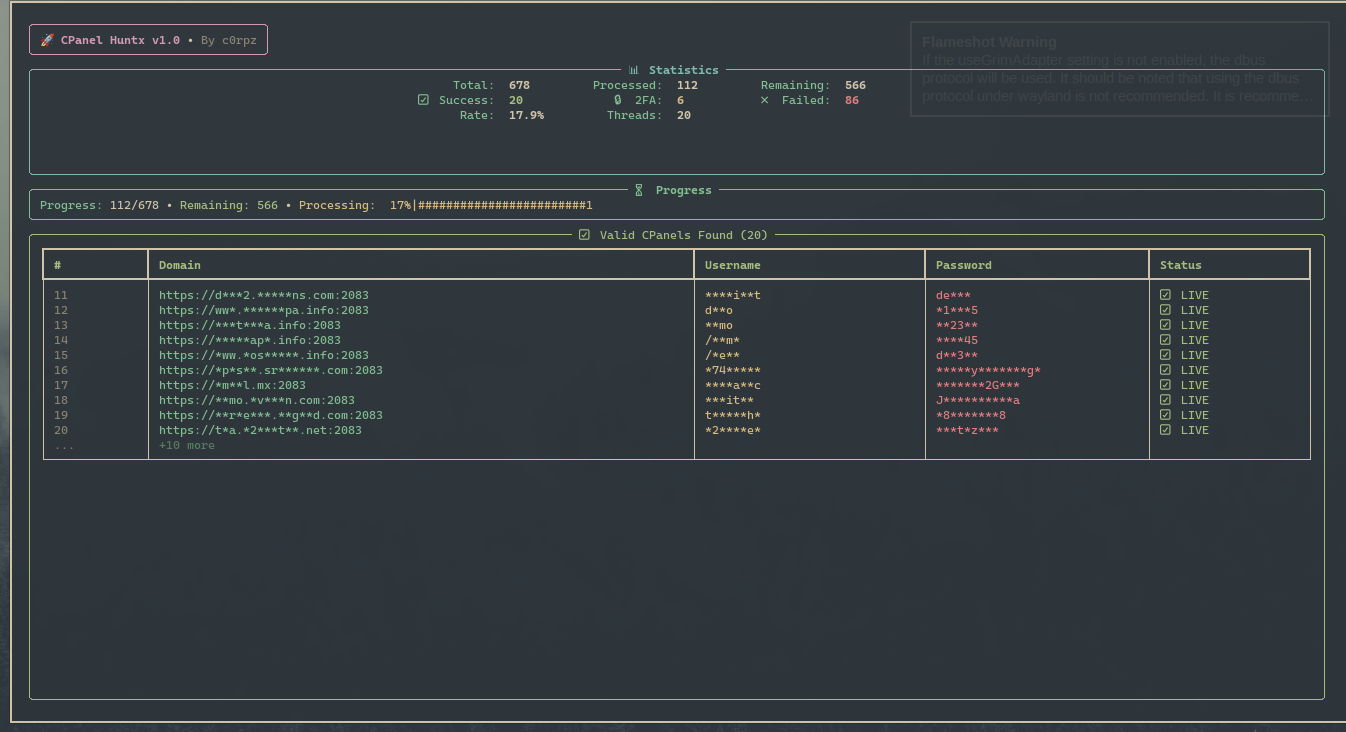Click the lock icon next to 2FA
Image resolution: width=1346 pixels, height=732 pixels.
pyautogui.click(x=618, y=100)
